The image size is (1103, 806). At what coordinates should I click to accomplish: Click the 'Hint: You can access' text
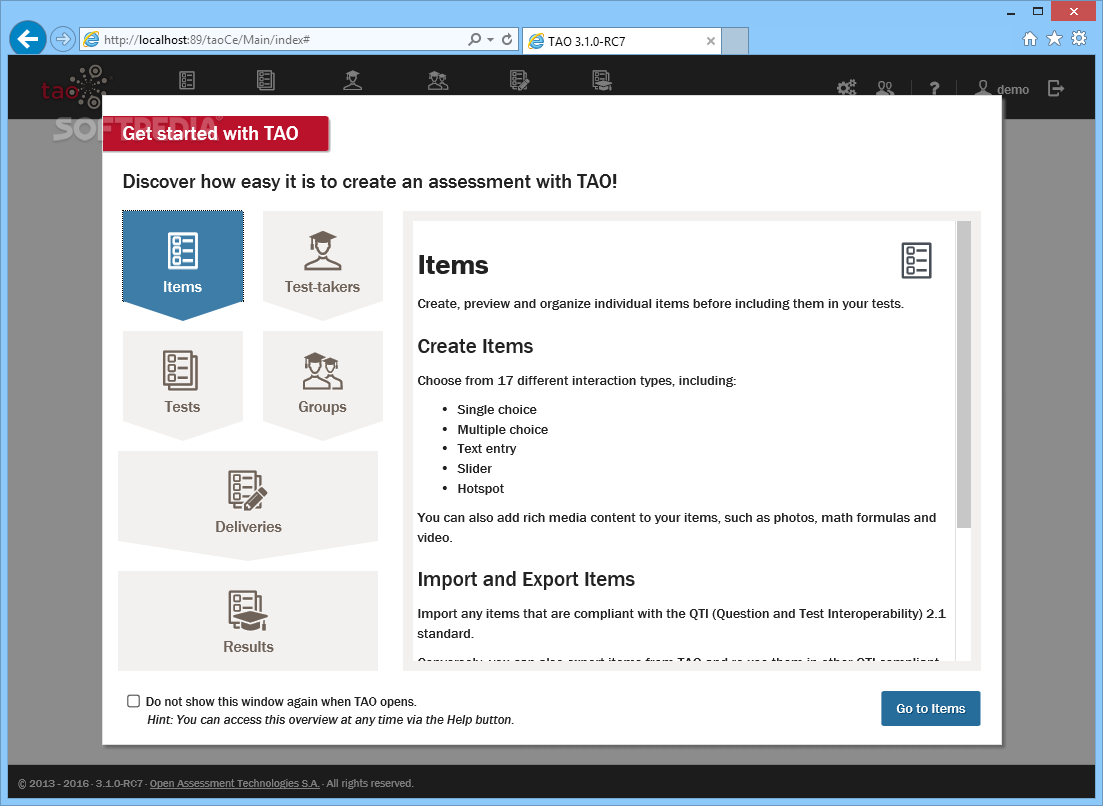[x=331, y=719]
